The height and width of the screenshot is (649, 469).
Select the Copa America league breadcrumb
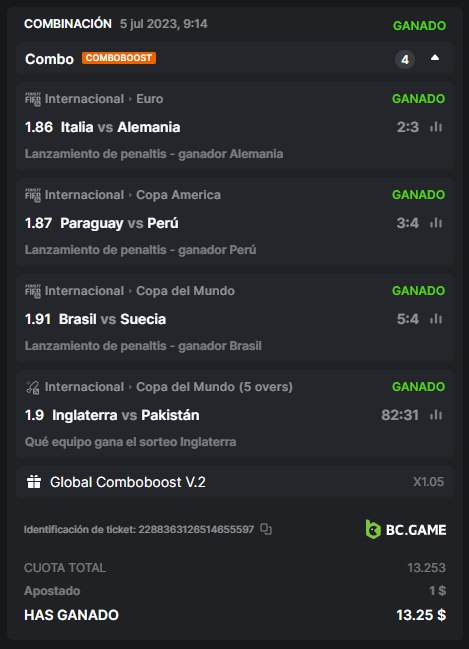[178, 195]
